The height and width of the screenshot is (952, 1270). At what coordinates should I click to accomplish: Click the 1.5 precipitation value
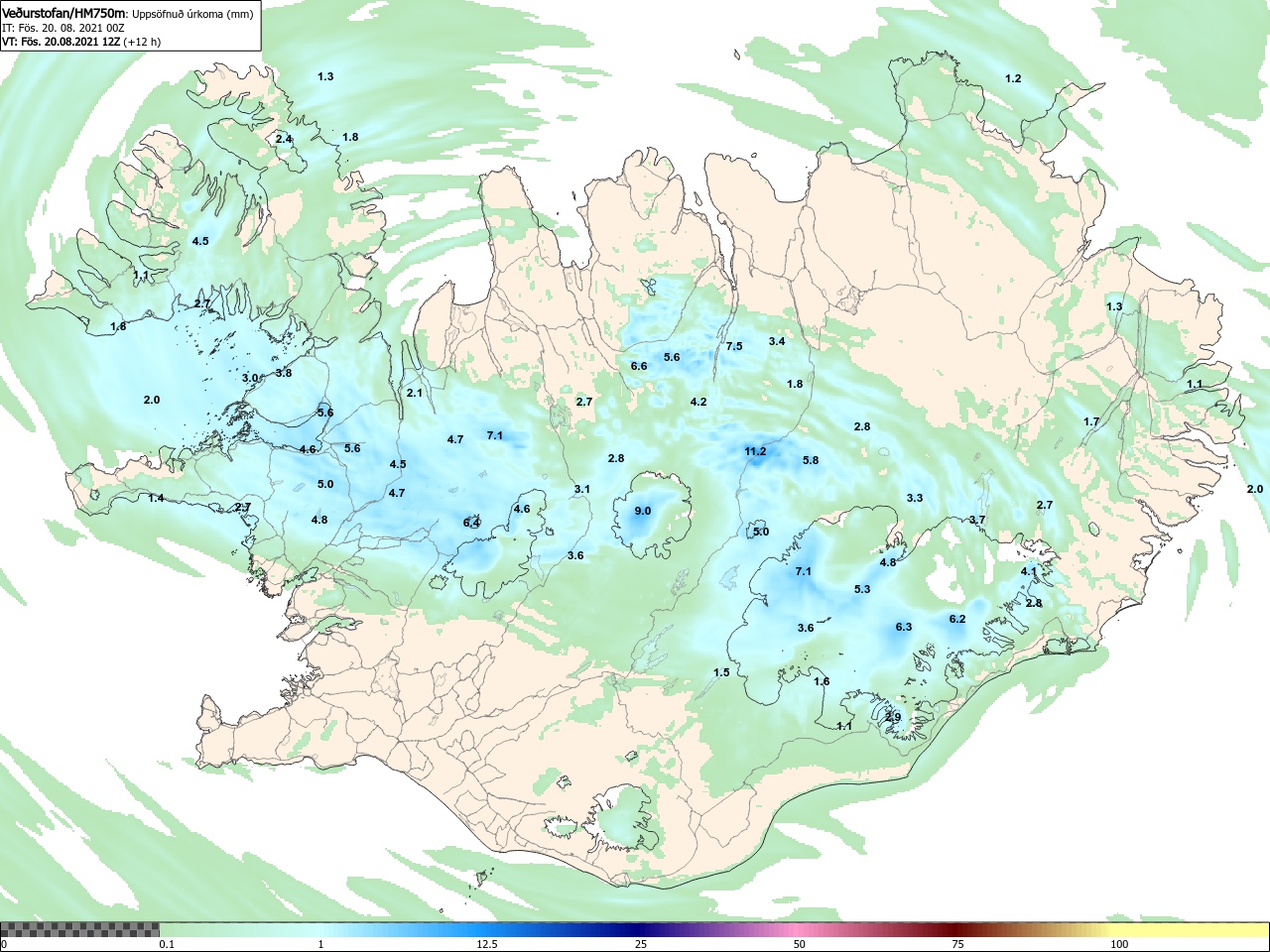[x=721, y=672]
